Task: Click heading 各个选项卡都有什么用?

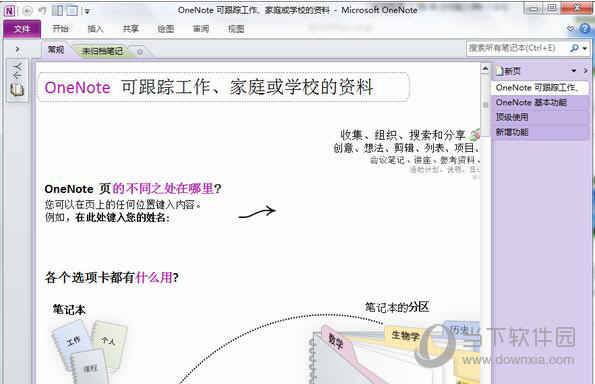Action: (x=112, y=277)
